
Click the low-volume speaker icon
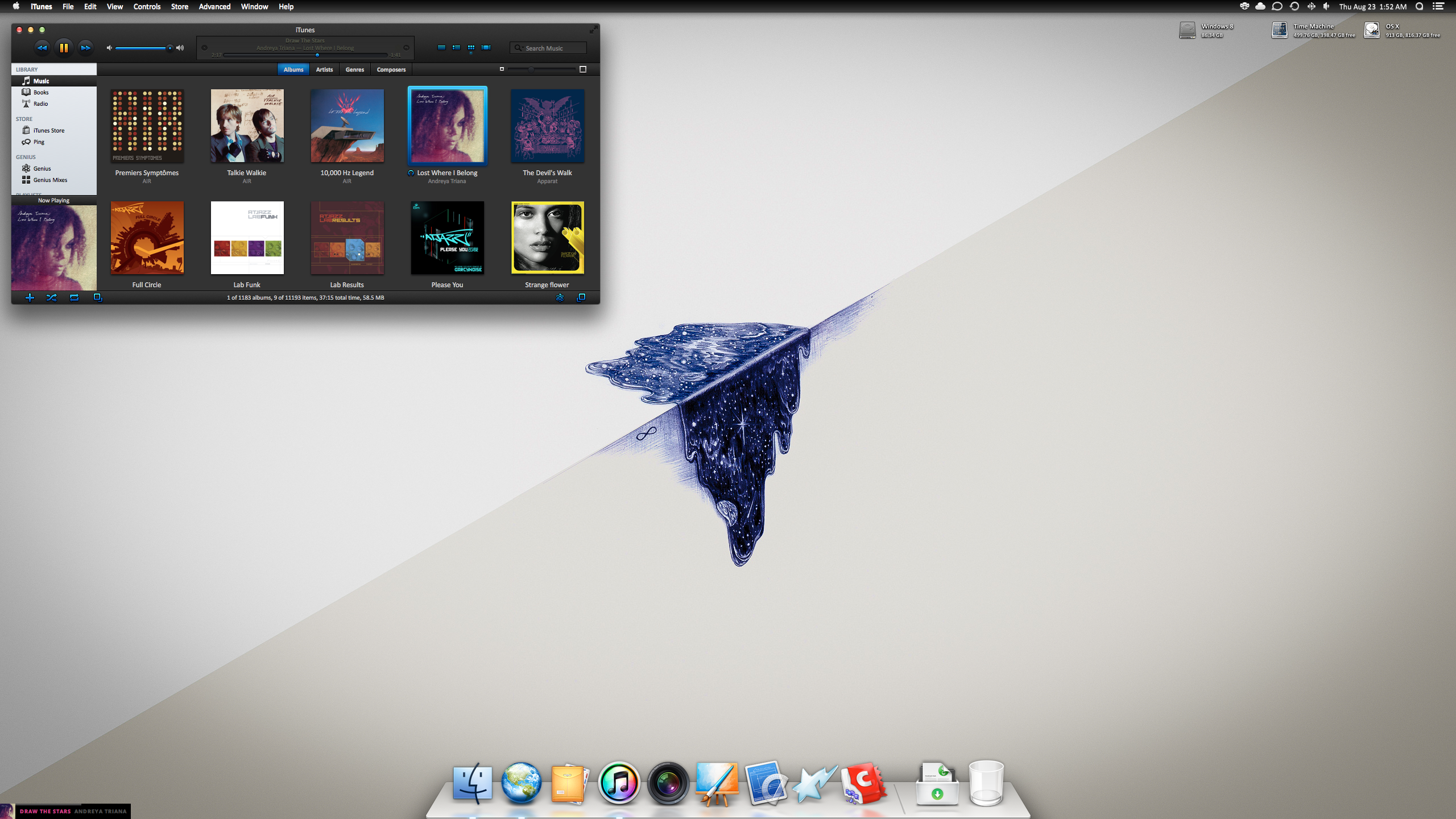tap(109, 48)
